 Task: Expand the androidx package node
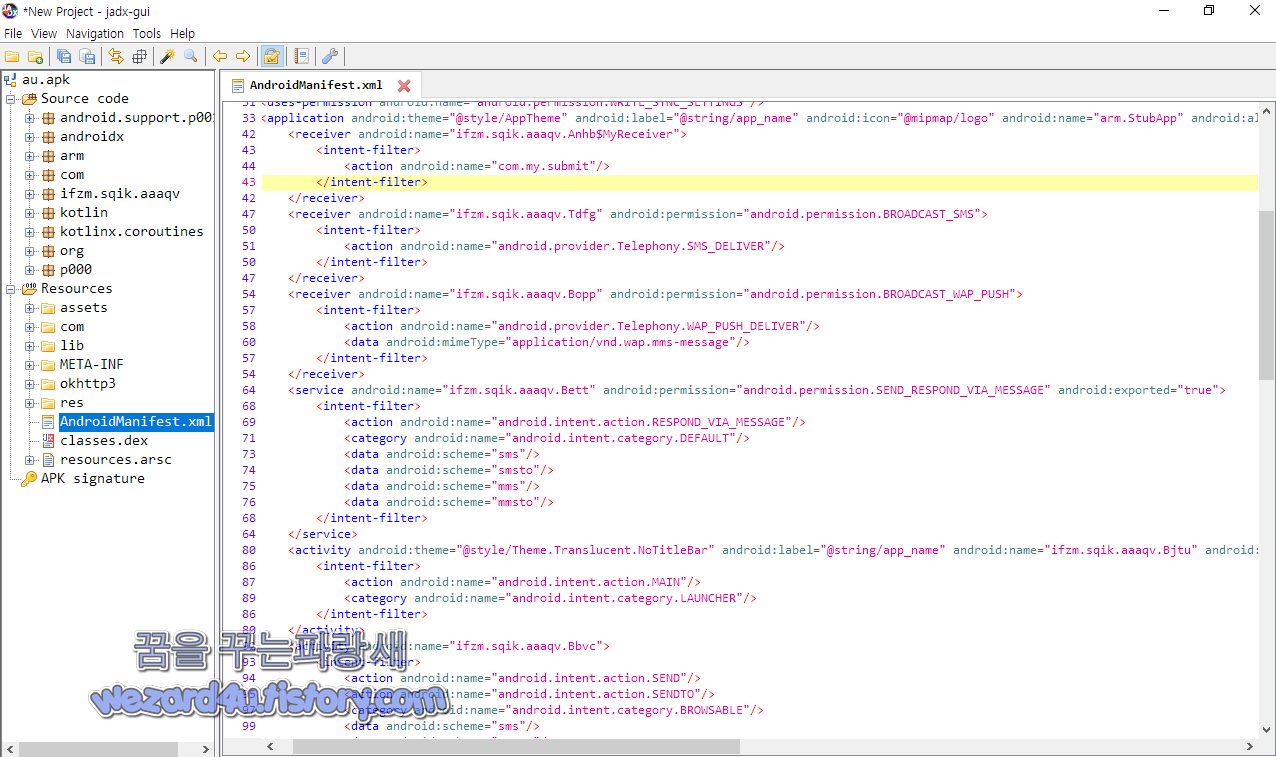coord(30,137)
